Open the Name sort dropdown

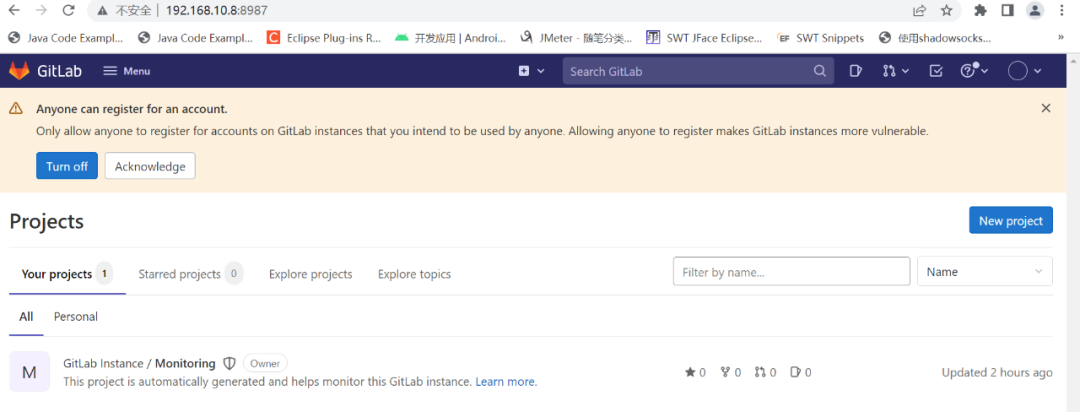(984, 272)
